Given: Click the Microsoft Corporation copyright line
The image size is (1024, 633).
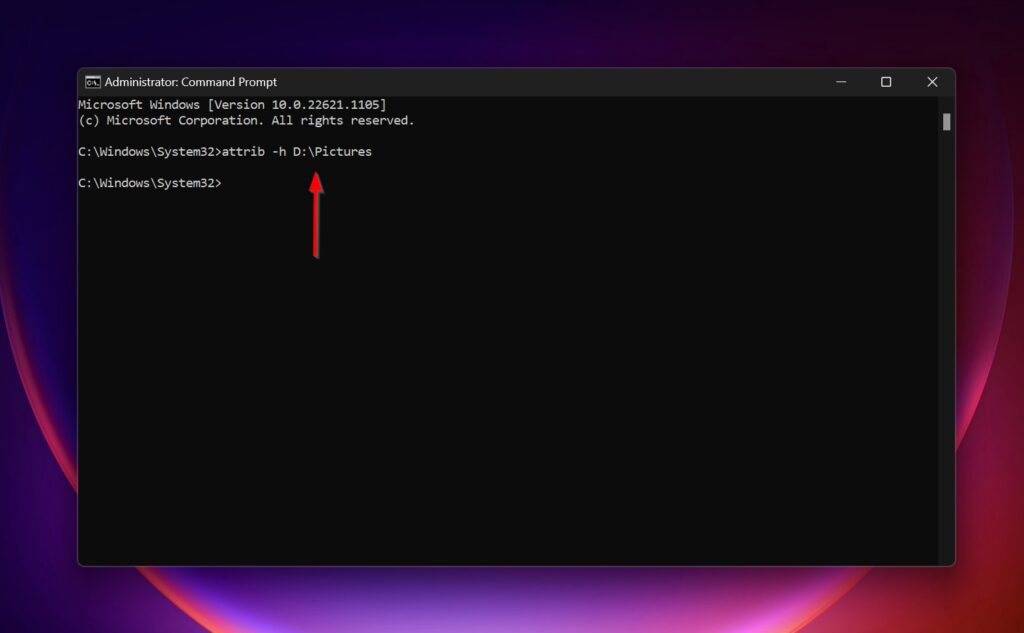Looking at the screenshot, I should coord(248,120).
